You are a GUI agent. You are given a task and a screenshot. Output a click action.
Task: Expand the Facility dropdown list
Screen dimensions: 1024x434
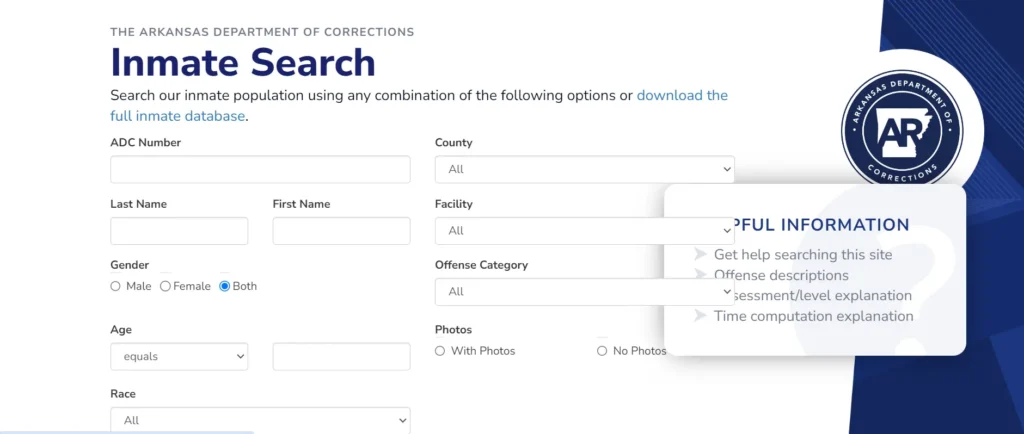(584, 231)
